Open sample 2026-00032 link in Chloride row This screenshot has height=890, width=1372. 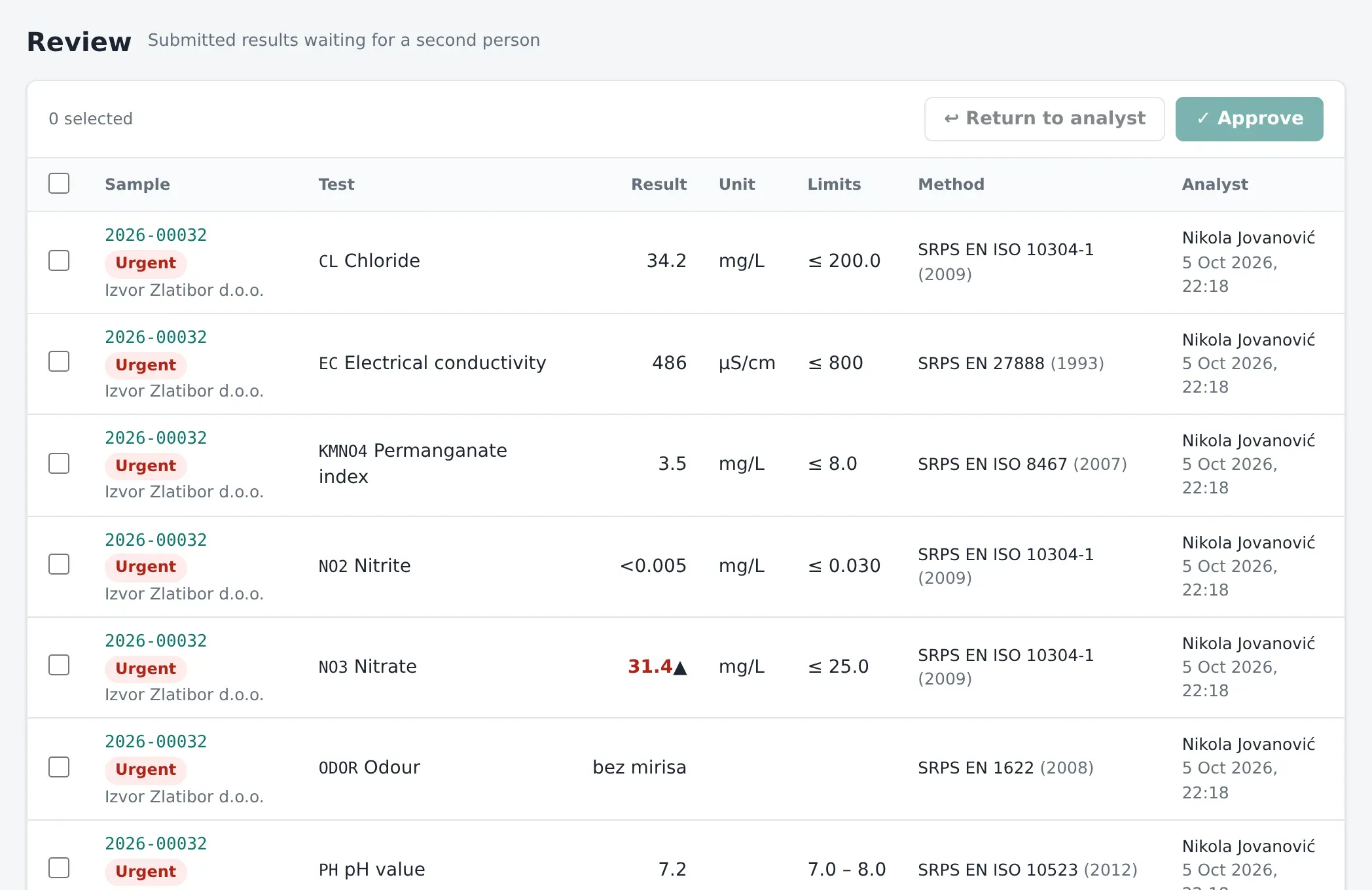[156, 235]
